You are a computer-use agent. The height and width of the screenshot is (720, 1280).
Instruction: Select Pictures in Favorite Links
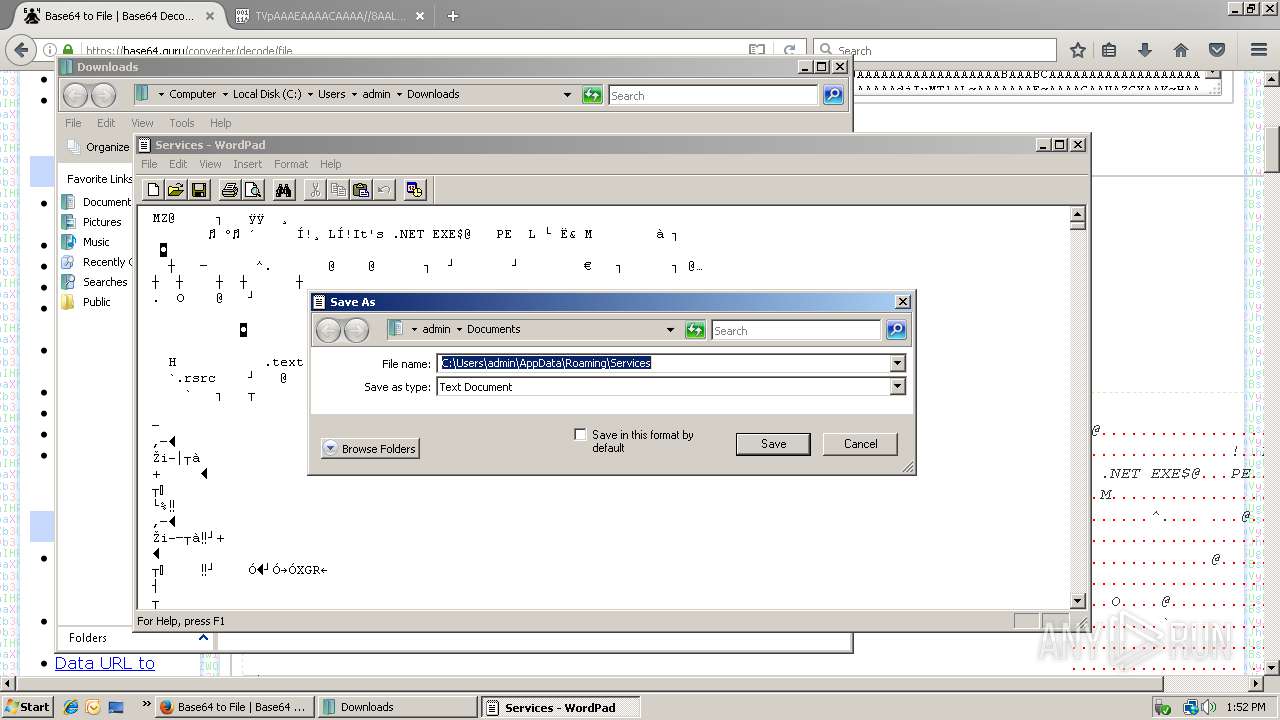92,222
